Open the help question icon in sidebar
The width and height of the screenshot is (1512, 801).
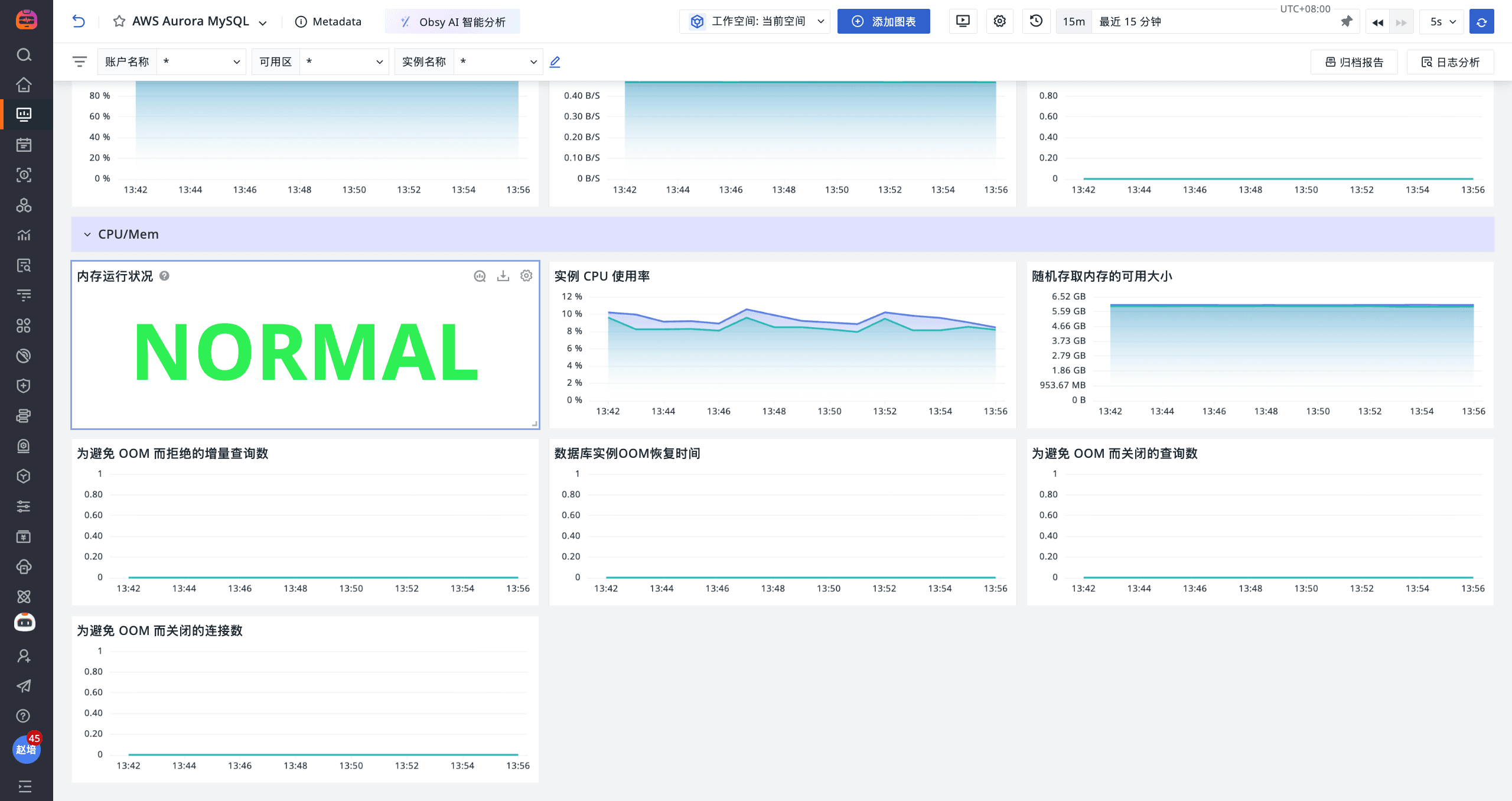24,716
